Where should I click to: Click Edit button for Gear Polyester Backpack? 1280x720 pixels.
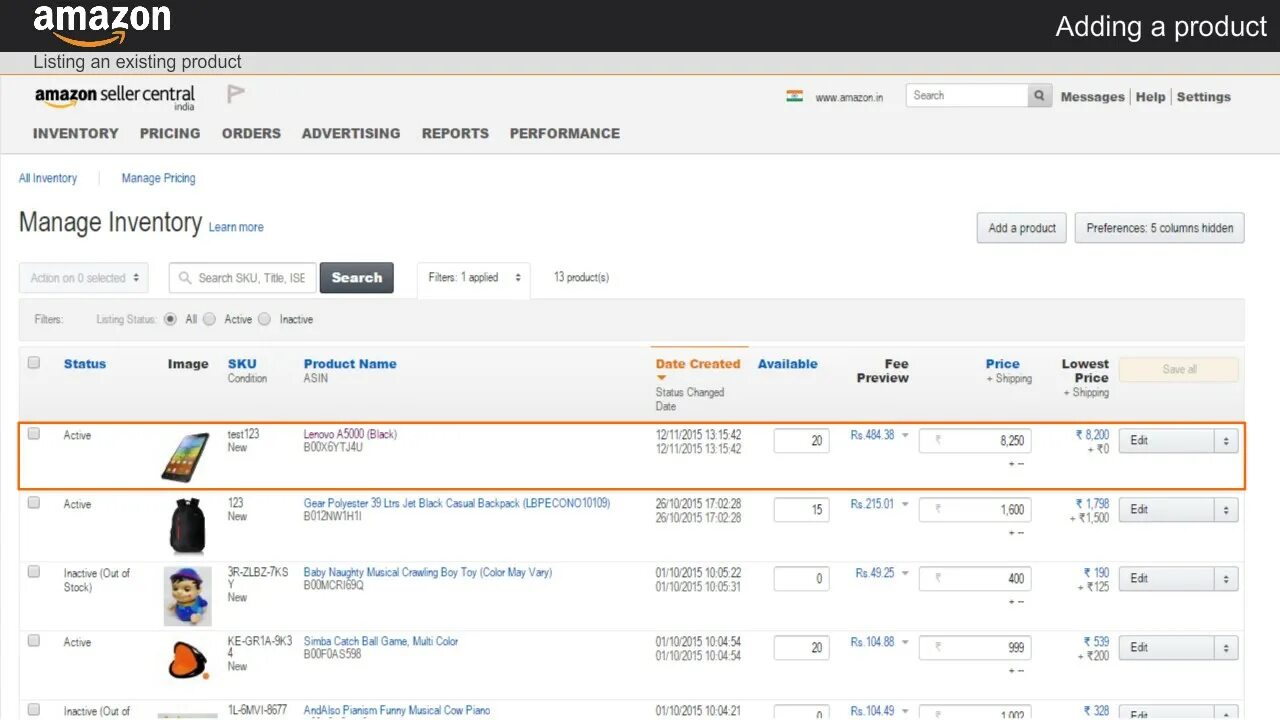pyautogui.click(x=1166, y=510)
